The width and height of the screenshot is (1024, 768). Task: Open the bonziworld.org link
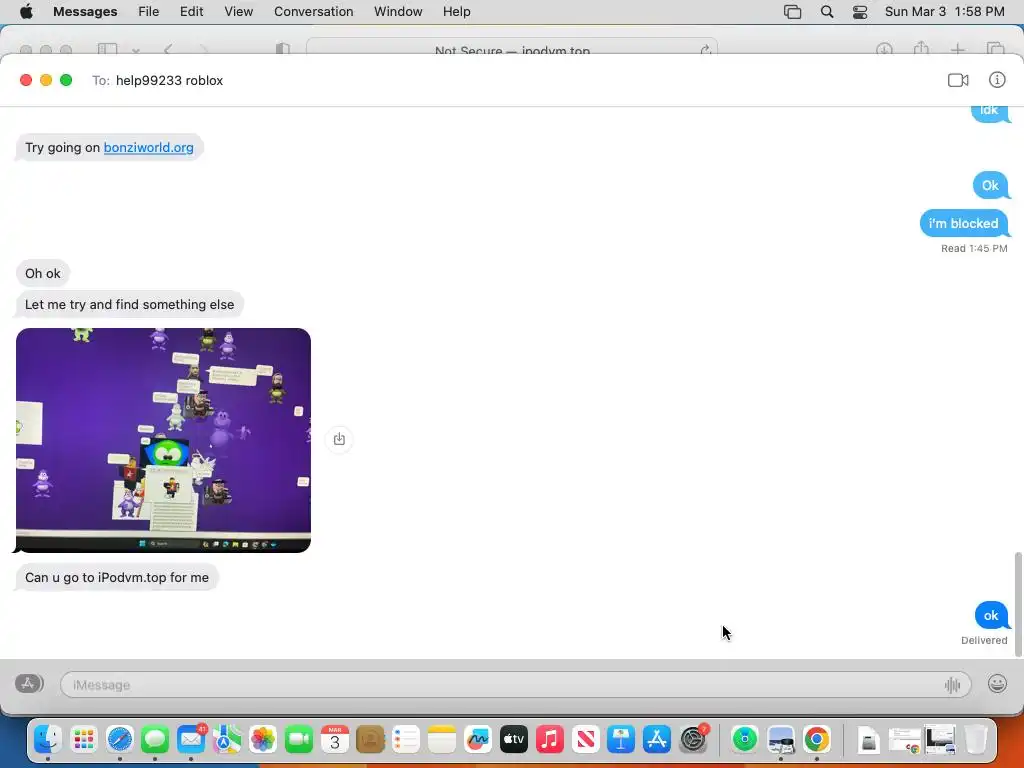[148, 148]
